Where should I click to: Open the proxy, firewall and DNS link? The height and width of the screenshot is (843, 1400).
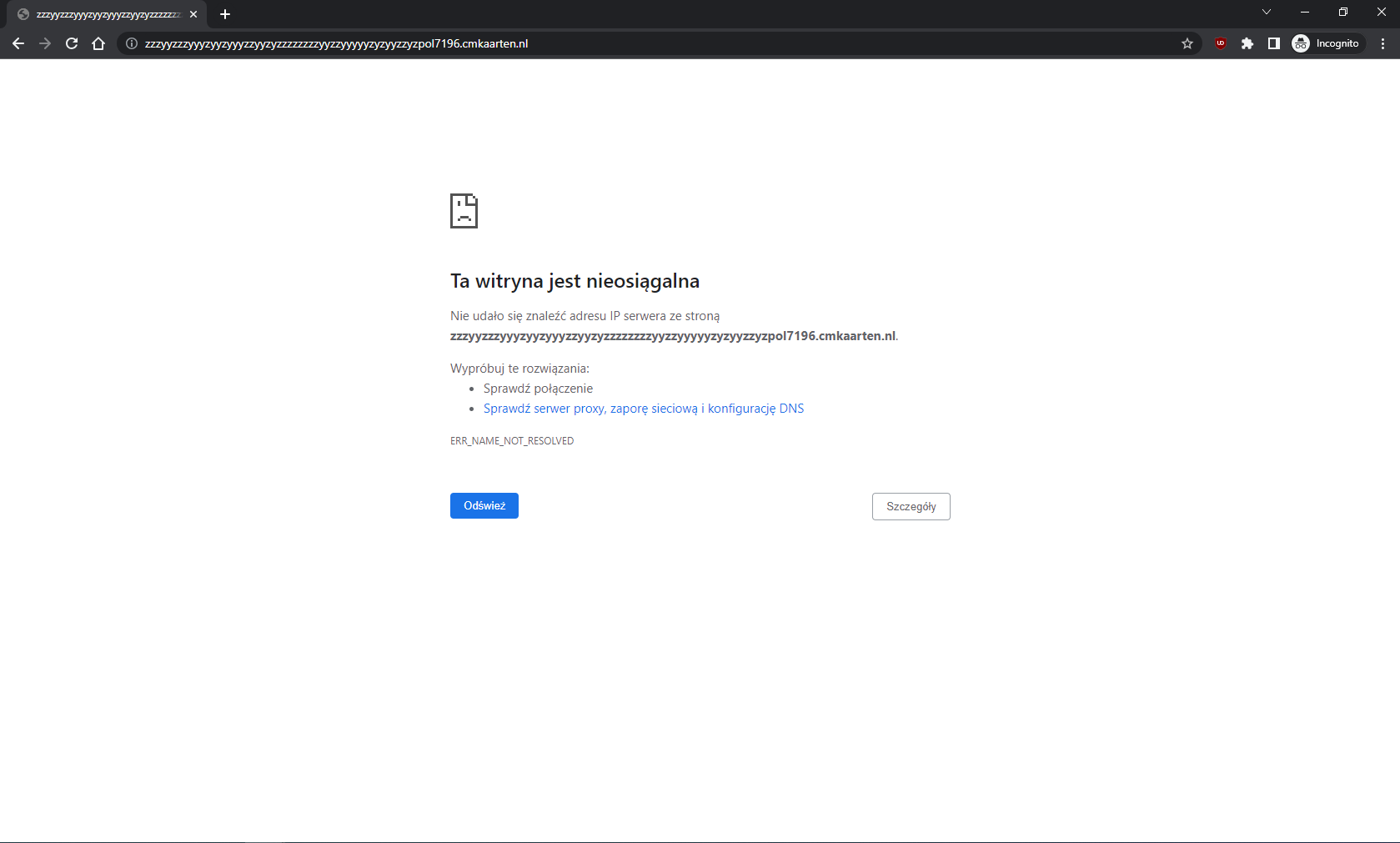(x=644, y=409)
